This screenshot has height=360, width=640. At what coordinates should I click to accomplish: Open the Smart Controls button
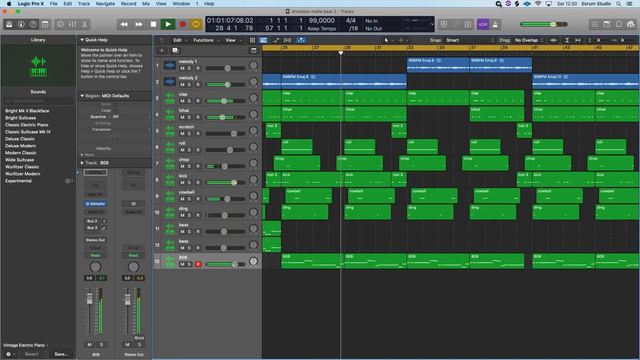coord(60,24)
